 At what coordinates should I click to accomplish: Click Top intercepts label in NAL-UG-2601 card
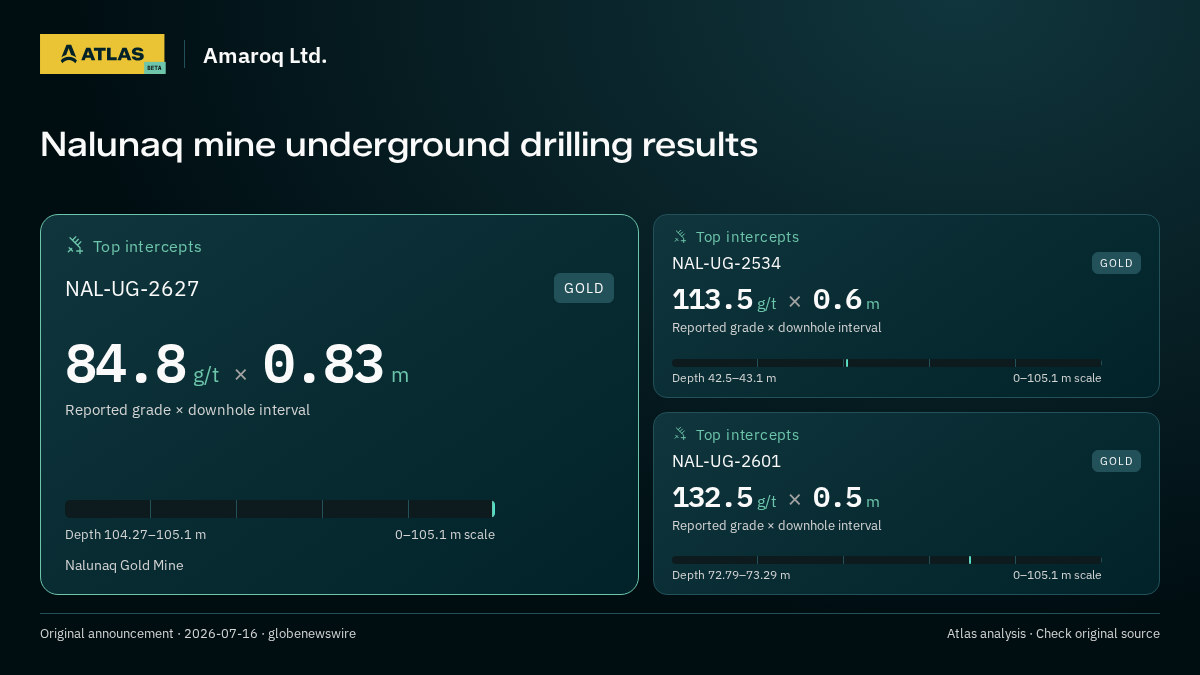747,435
